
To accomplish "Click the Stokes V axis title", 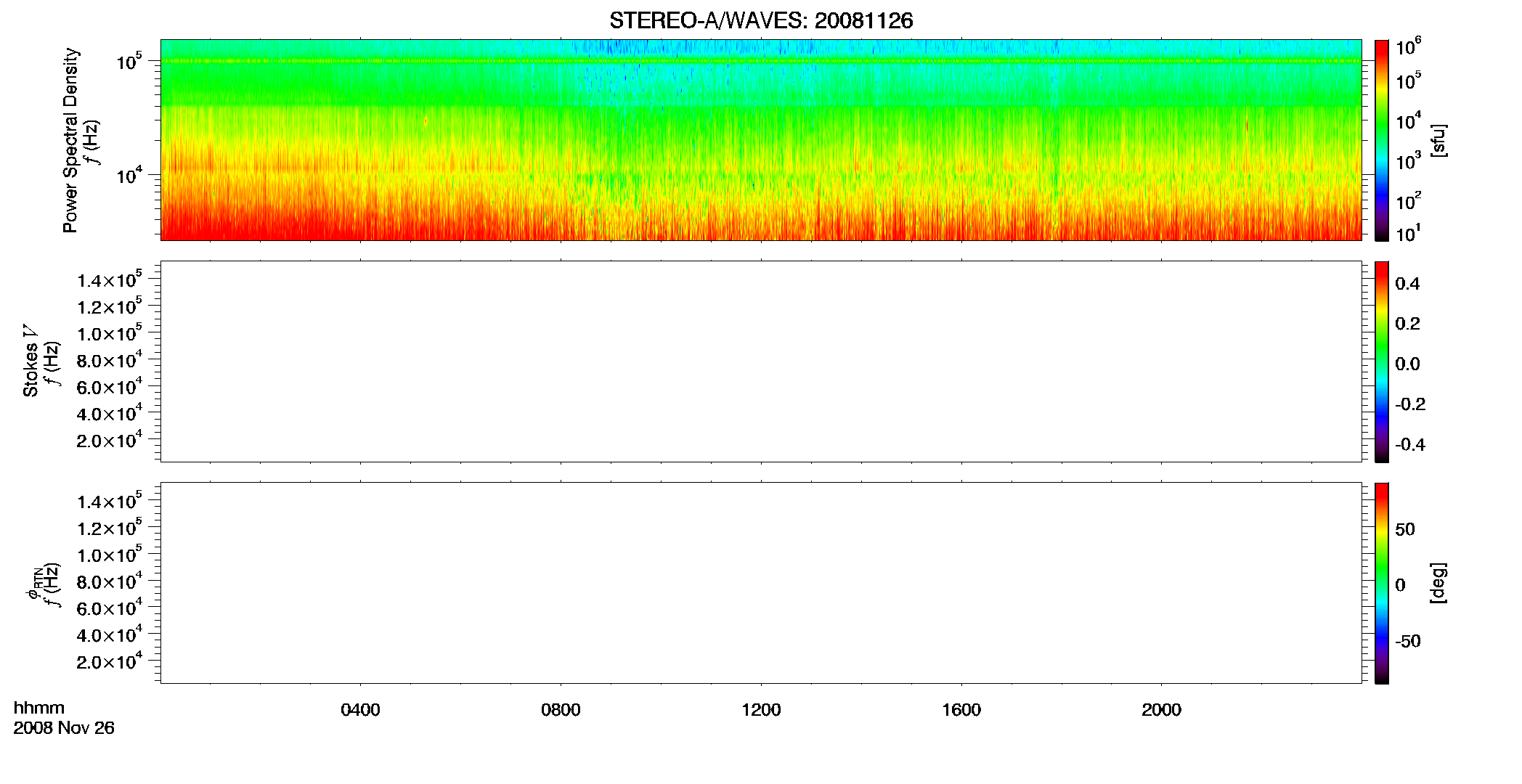I will [x=31, y=362].
